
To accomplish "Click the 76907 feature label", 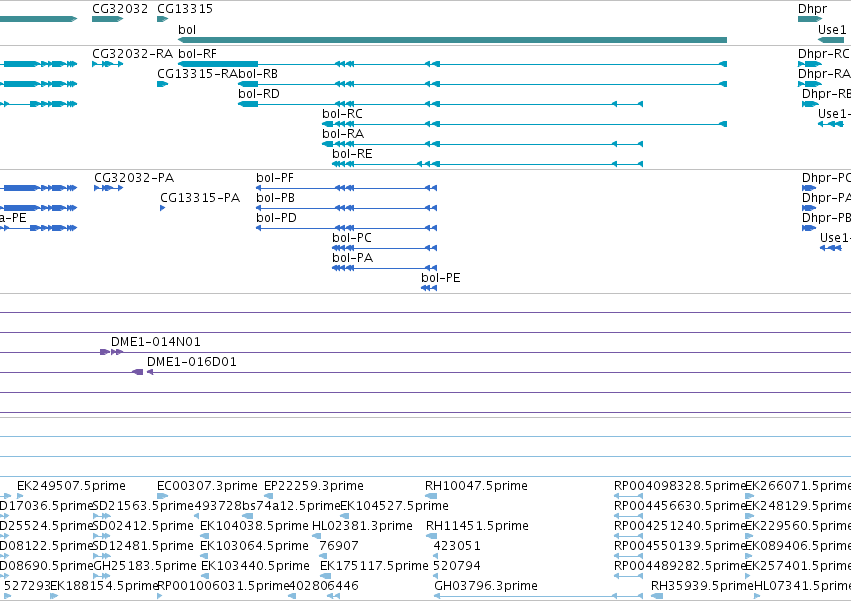I will pos(339,546).
